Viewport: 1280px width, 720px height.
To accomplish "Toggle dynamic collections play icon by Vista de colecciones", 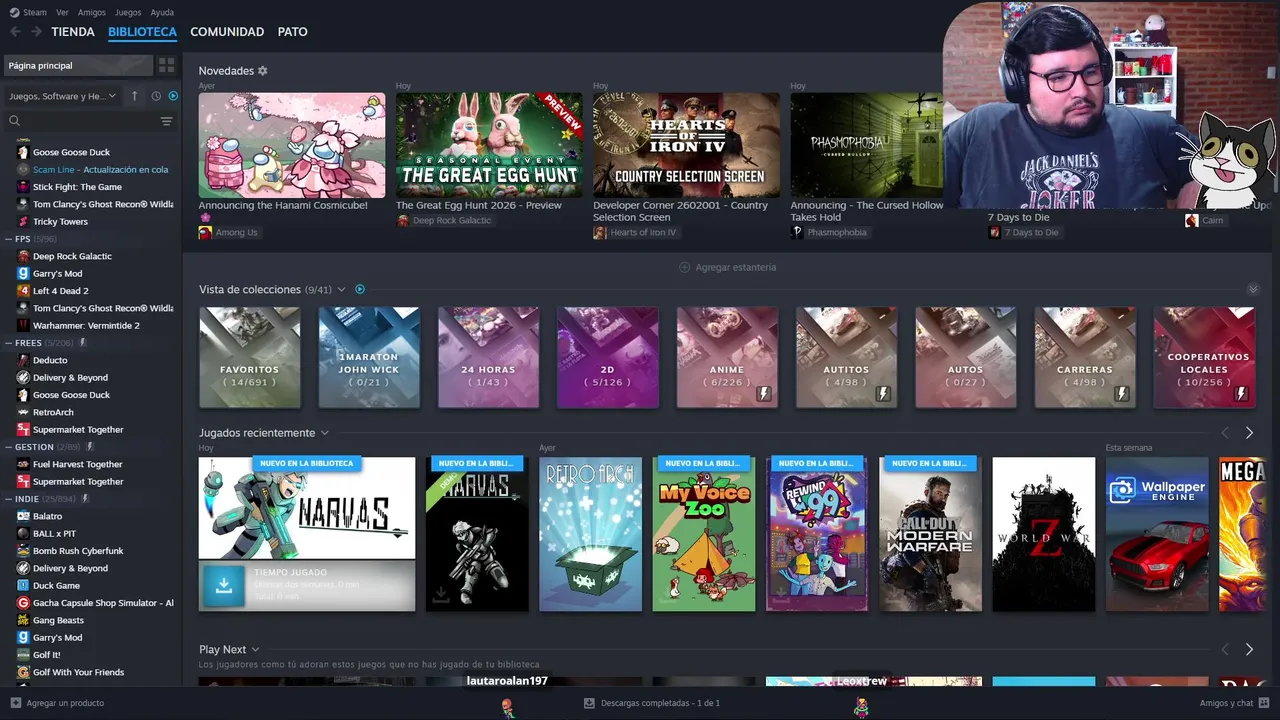I will click(360, 290).
